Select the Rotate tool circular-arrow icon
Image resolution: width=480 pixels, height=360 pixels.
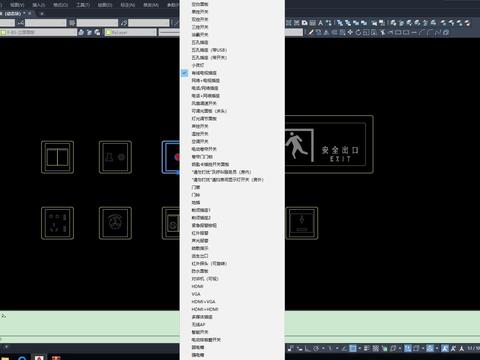[358, 32]
